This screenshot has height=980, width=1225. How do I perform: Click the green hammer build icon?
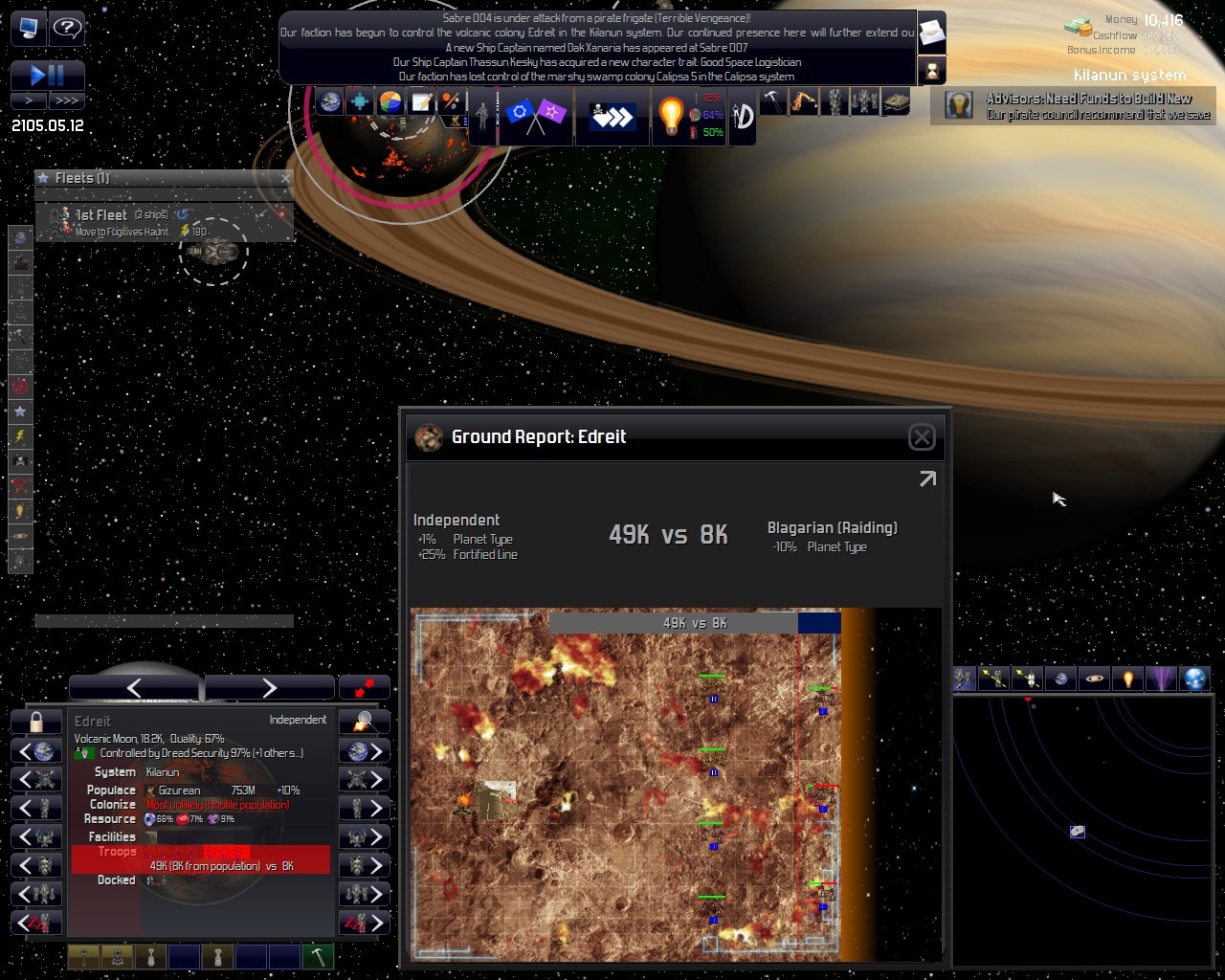click(x=318, y=956)
